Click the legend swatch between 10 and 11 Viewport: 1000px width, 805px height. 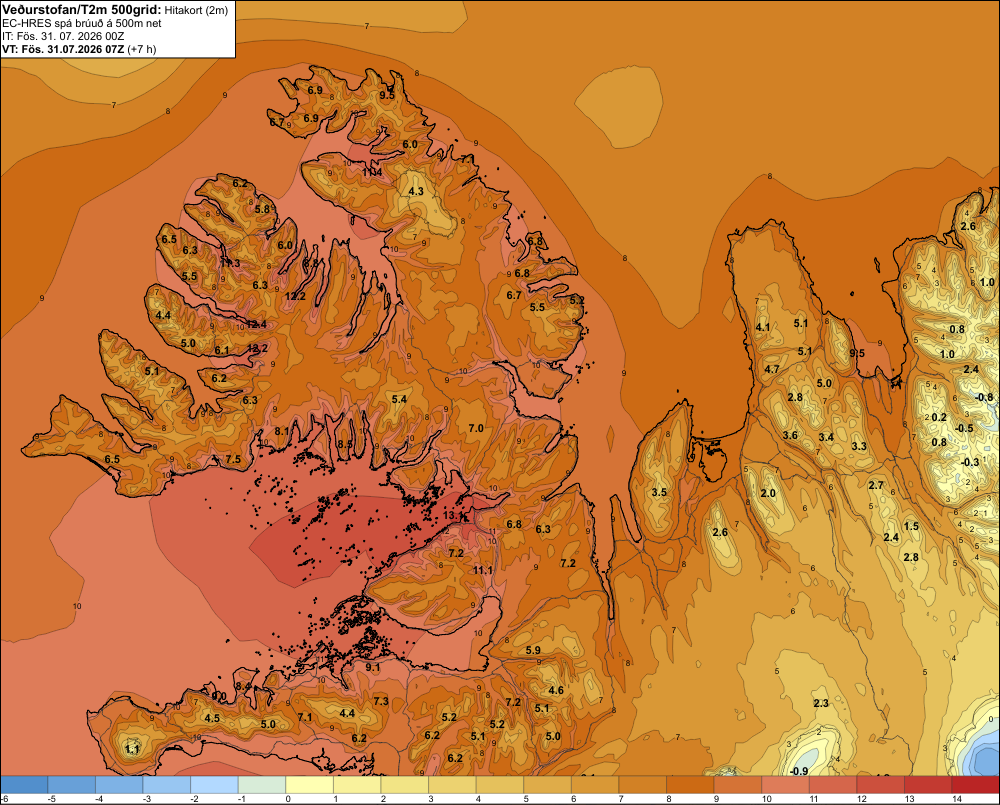(x=786, y=785)
